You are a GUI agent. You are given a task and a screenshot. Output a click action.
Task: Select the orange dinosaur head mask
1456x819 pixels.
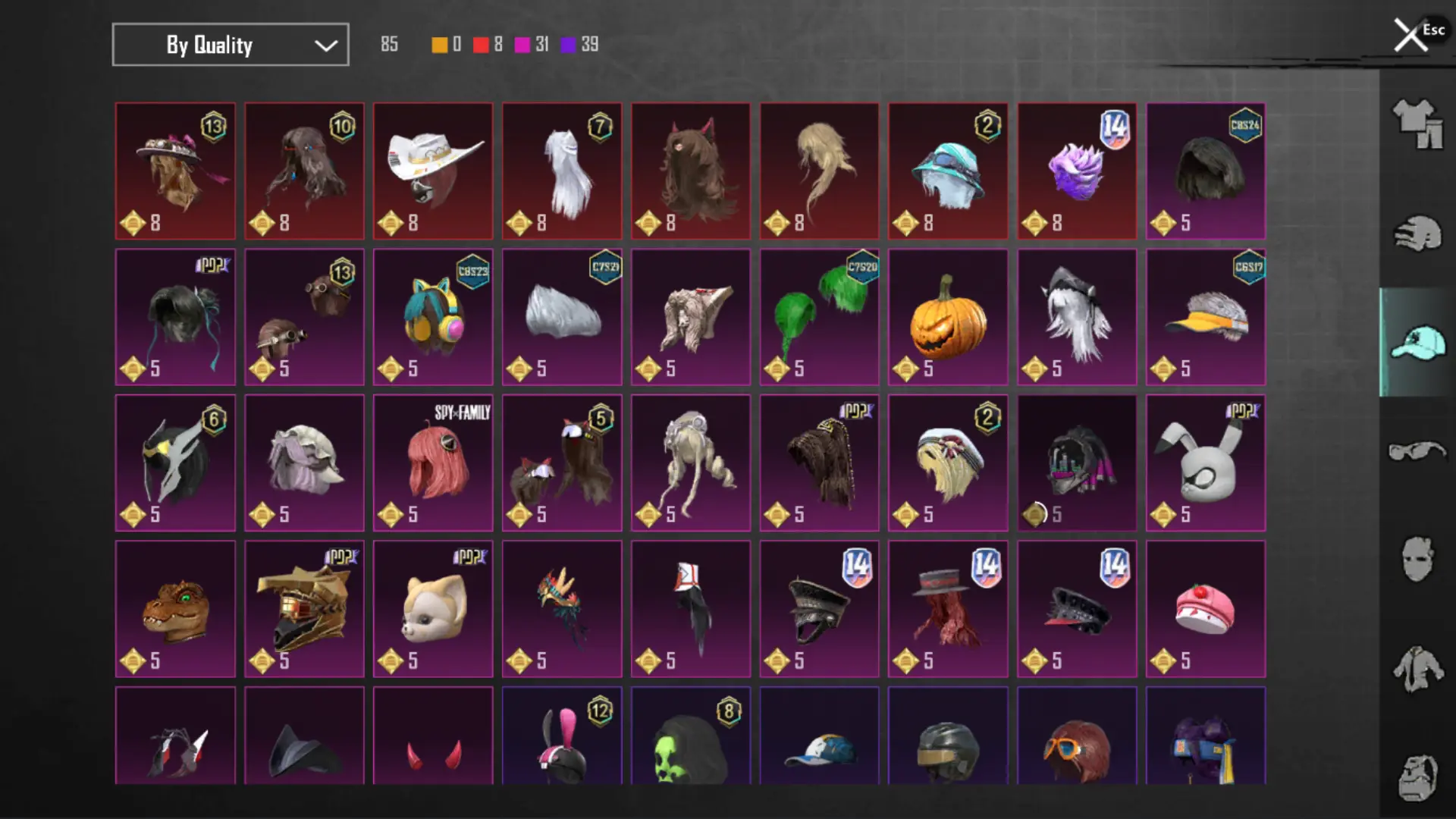pyautogui.click(x=175, y=609)
